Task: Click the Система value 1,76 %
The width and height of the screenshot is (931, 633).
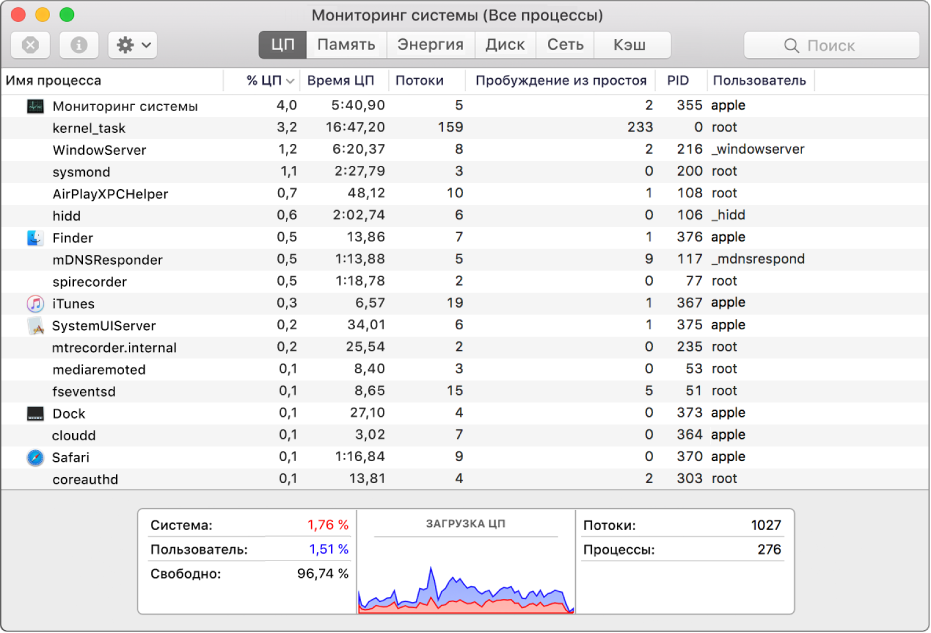Action: [x=328, y=526]
